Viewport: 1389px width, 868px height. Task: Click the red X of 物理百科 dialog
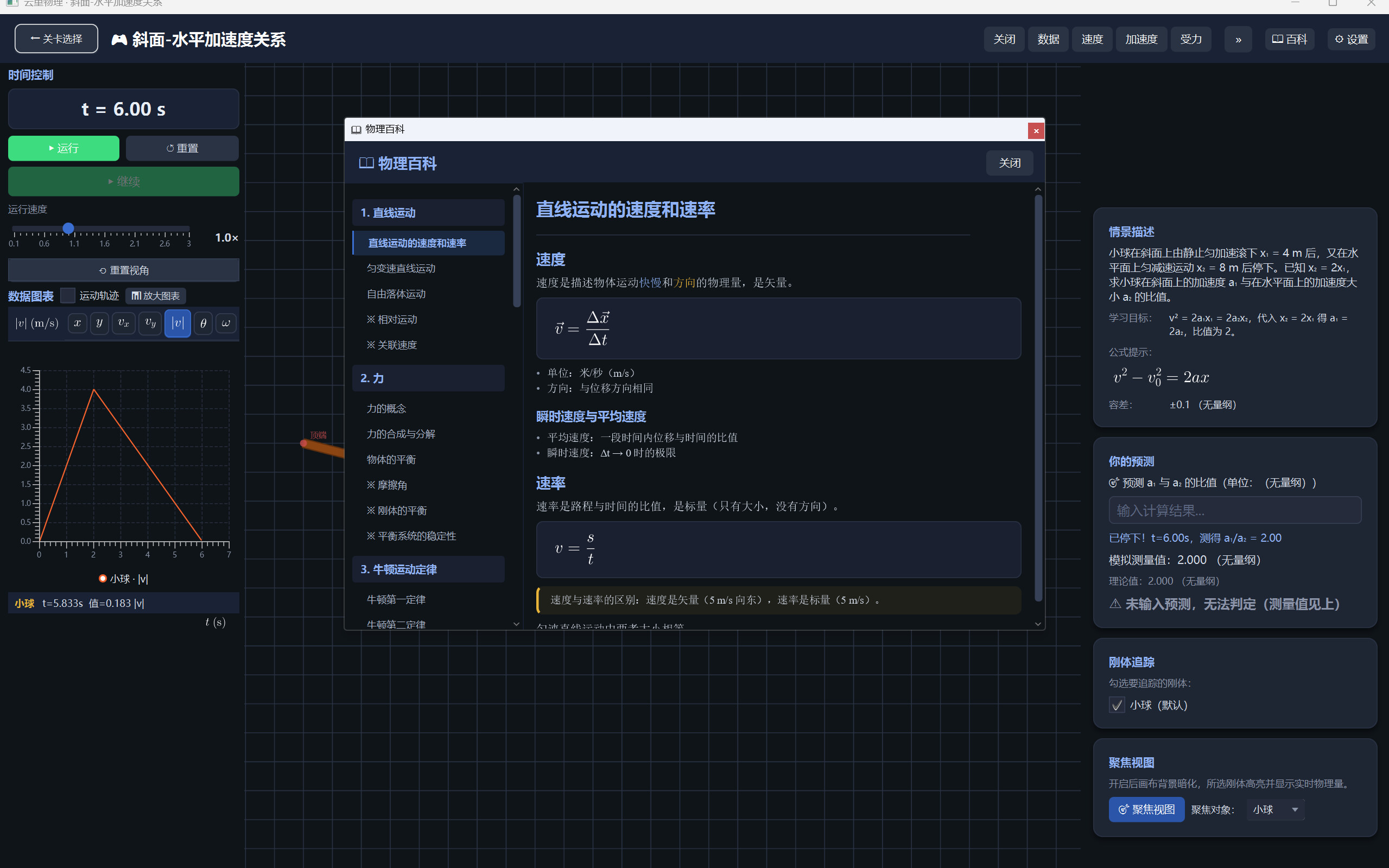point(1036,131)
